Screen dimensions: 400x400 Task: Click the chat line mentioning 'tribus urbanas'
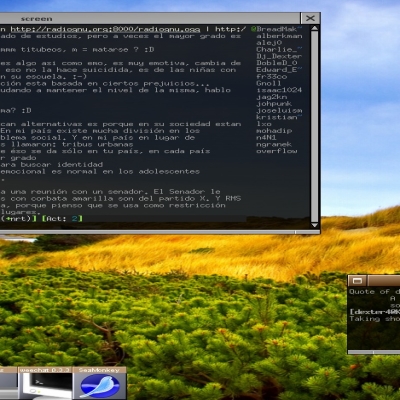tap(67, 144)
